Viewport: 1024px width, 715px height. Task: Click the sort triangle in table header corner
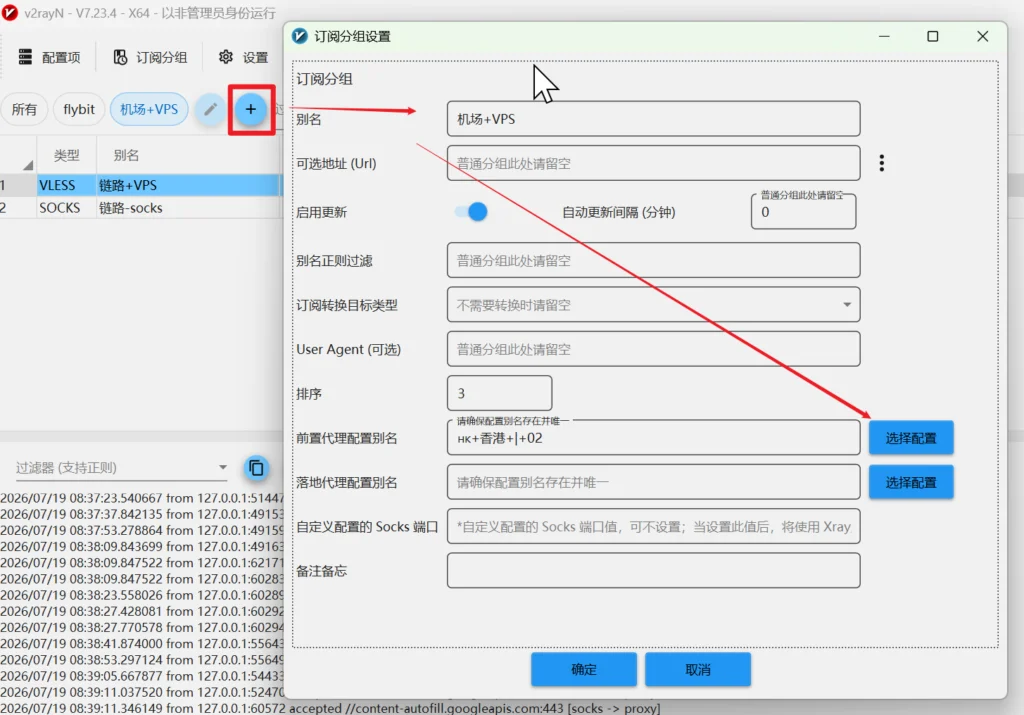tap(27, 165)
